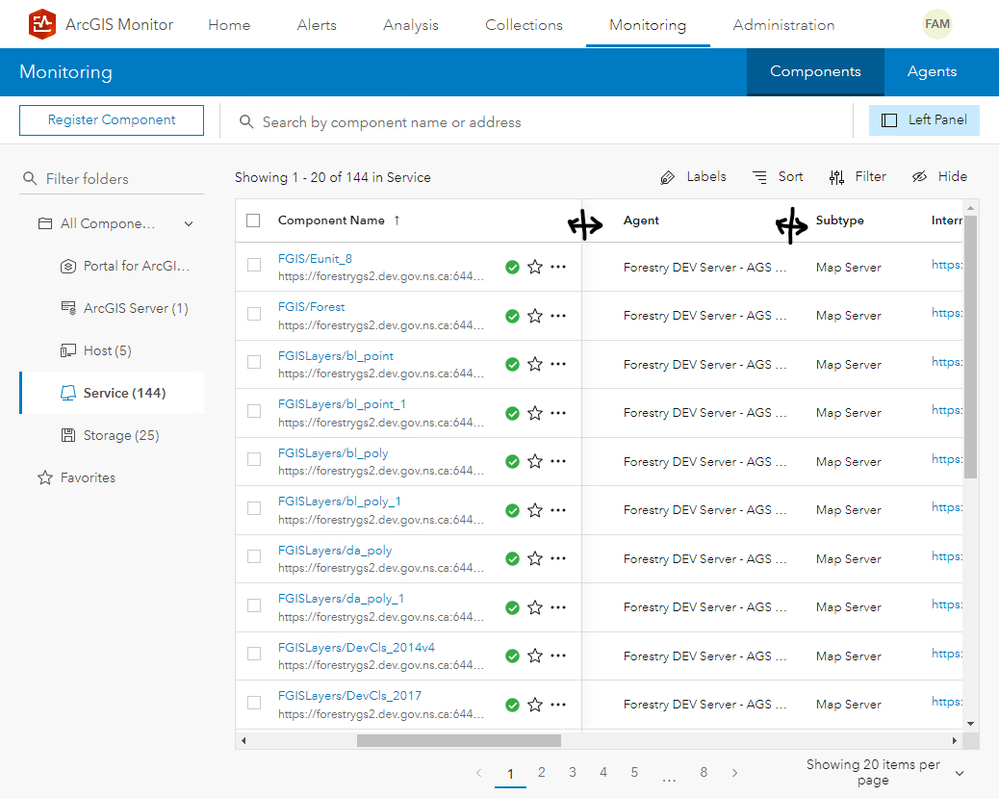Click the Register Component button
Screen dimensions: 999x799
click(111, 120)
